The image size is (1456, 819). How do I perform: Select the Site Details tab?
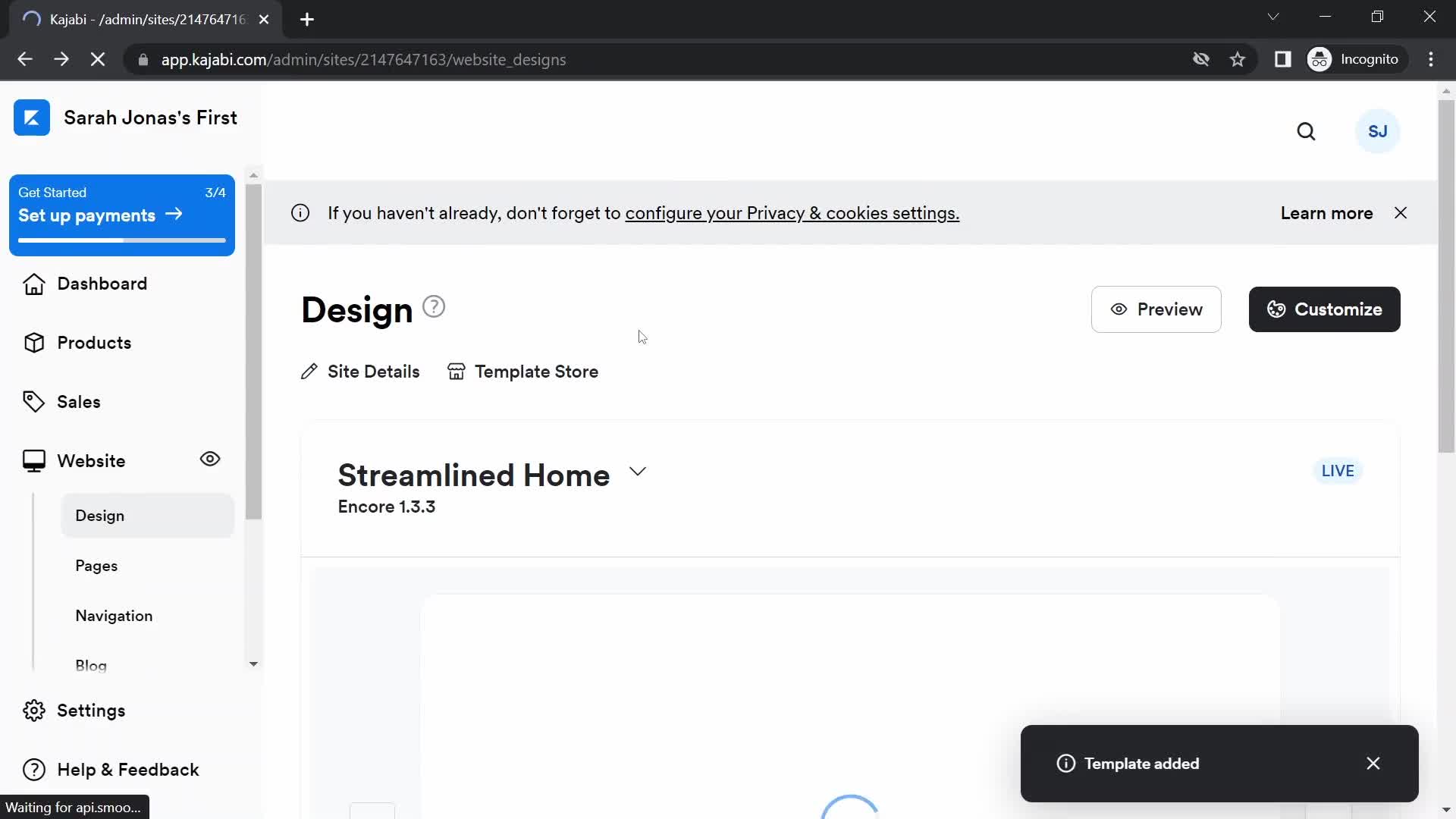pos(361,372)
